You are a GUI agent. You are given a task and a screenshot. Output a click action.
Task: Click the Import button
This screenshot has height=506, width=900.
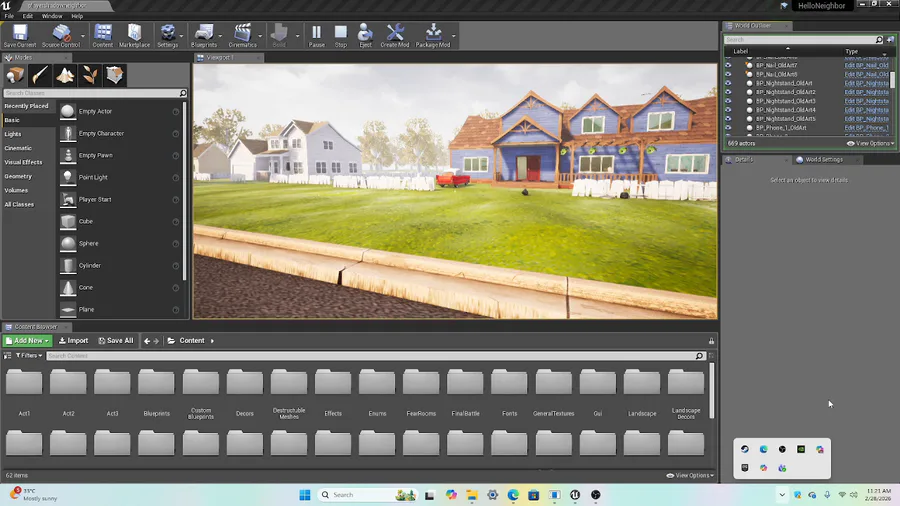(73, 341)
